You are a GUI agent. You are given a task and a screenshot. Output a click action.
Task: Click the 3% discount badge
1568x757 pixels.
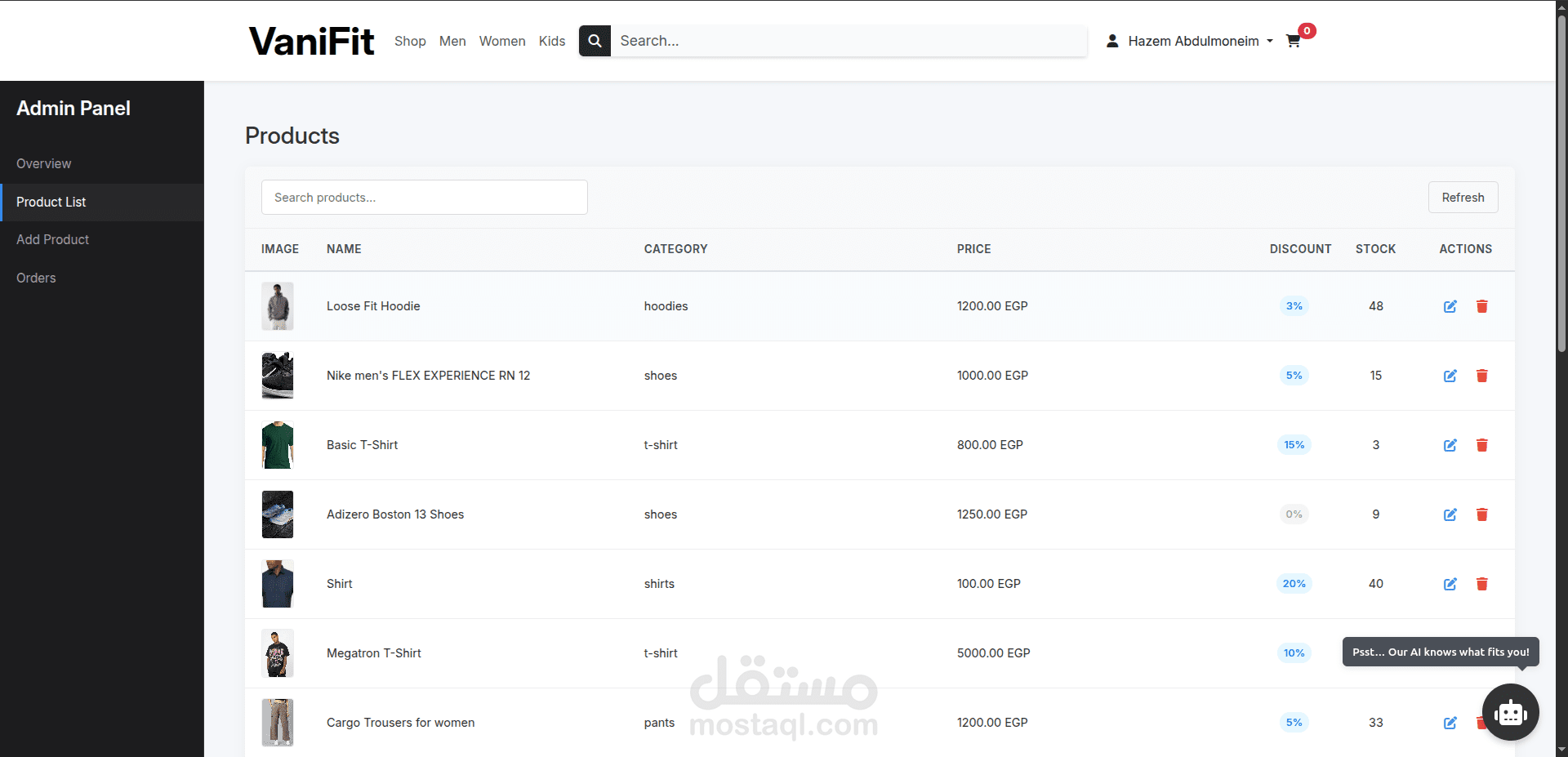1294,306
